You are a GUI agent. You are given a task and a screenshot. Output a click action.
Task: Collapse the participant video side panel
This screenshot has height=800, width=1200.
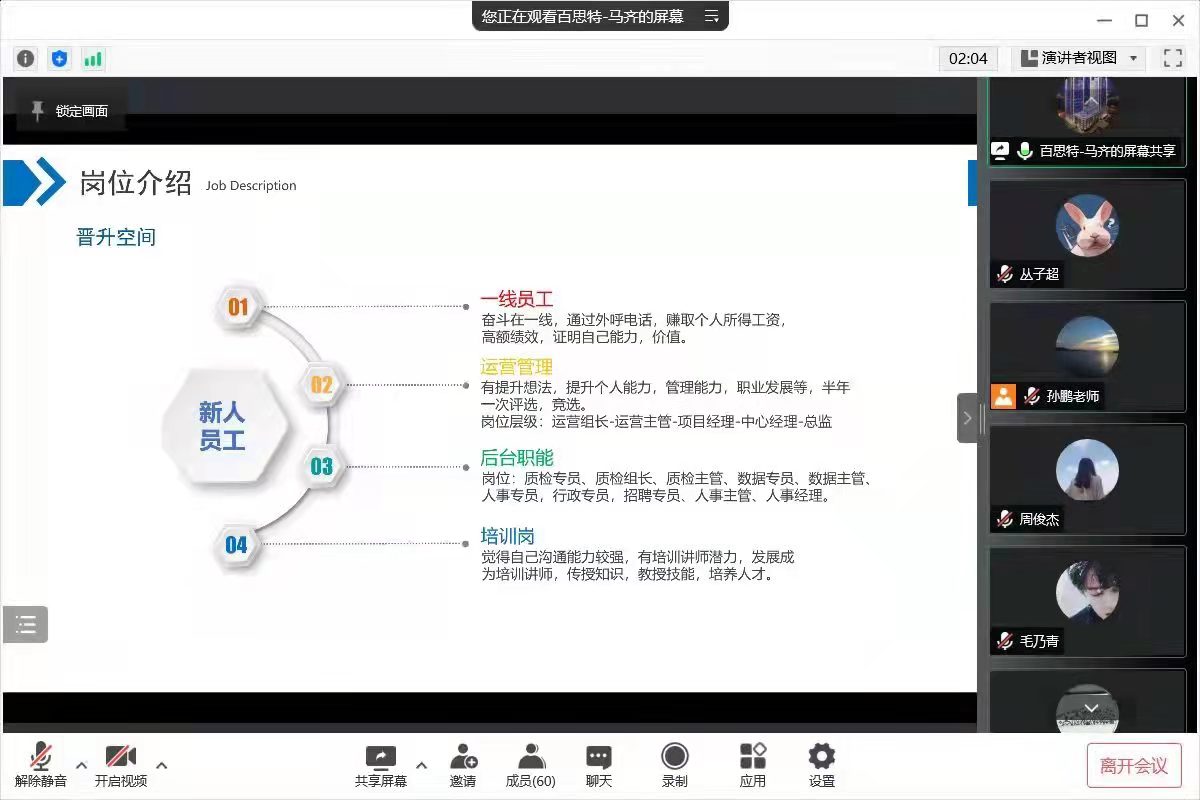(x=967, y=418)
